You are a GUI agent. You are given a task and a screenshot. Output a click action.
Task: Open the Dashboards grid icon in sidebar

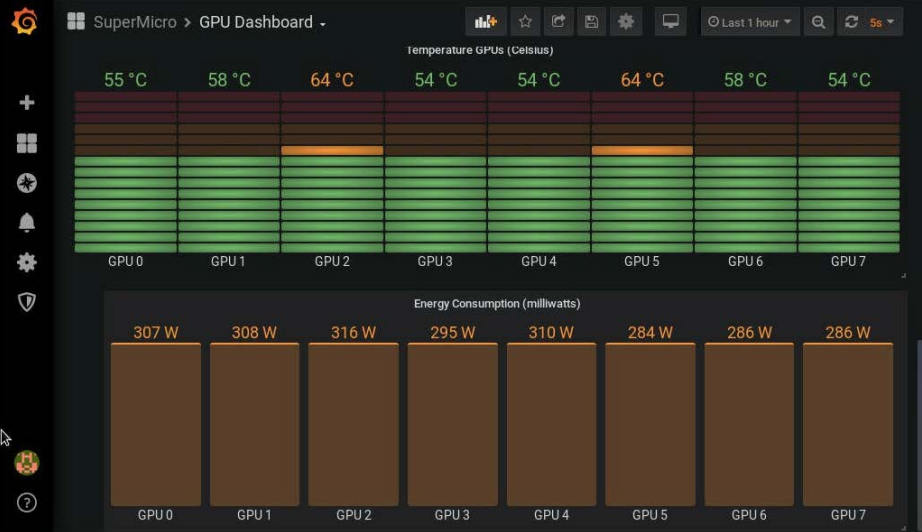tap(27, 143)
